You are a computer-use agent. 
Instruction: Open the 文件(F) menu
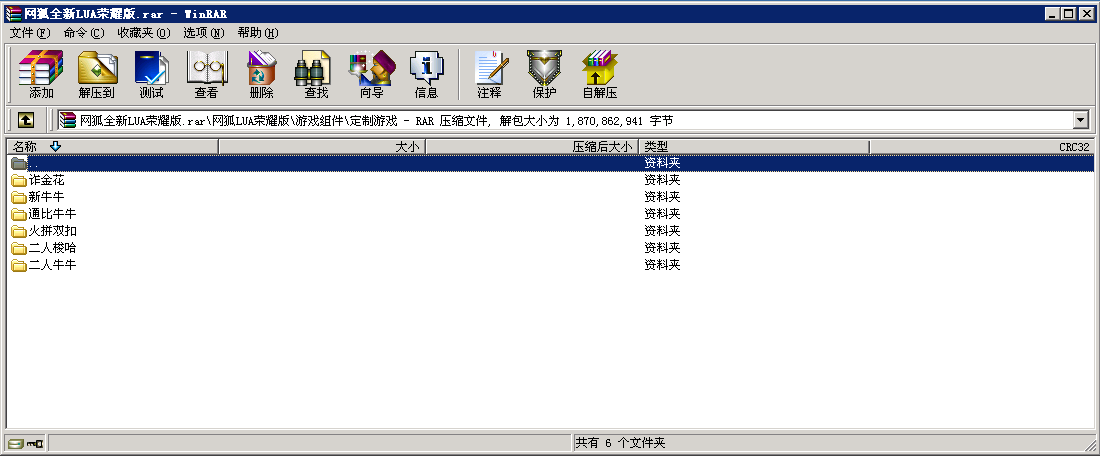pyautogui.click(x=29, y=32)
